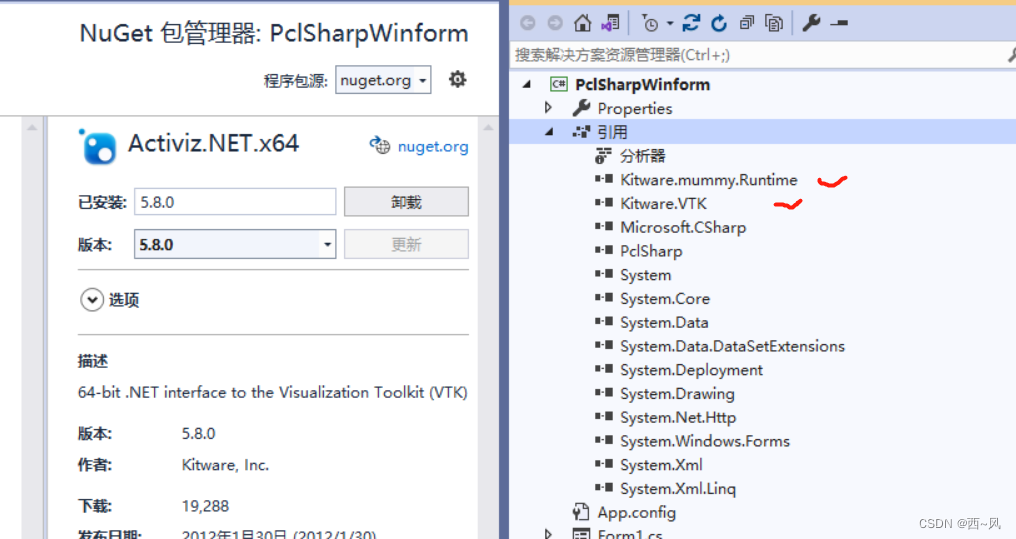Expand the Properties node arrow
The height and width of the screenshot is (539, 1016).
point(548,108)
